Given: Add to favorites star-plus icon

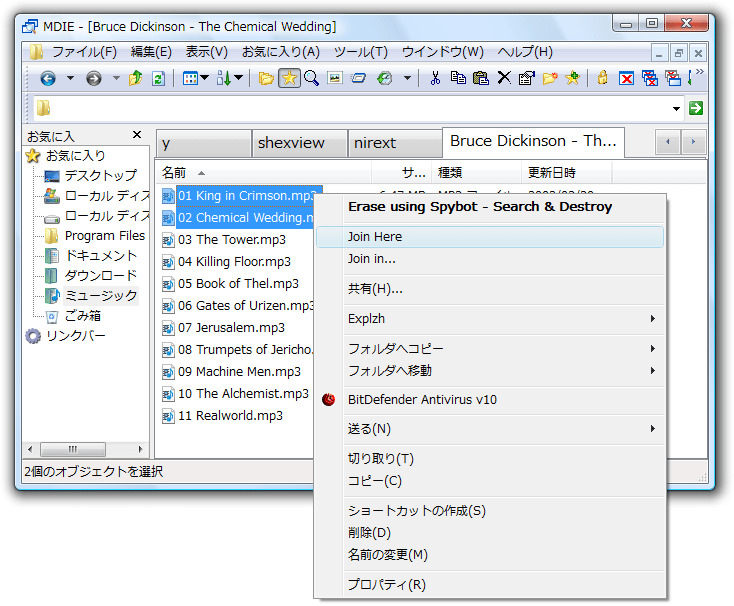Looking at the screenshot, I should pos(573,78).
